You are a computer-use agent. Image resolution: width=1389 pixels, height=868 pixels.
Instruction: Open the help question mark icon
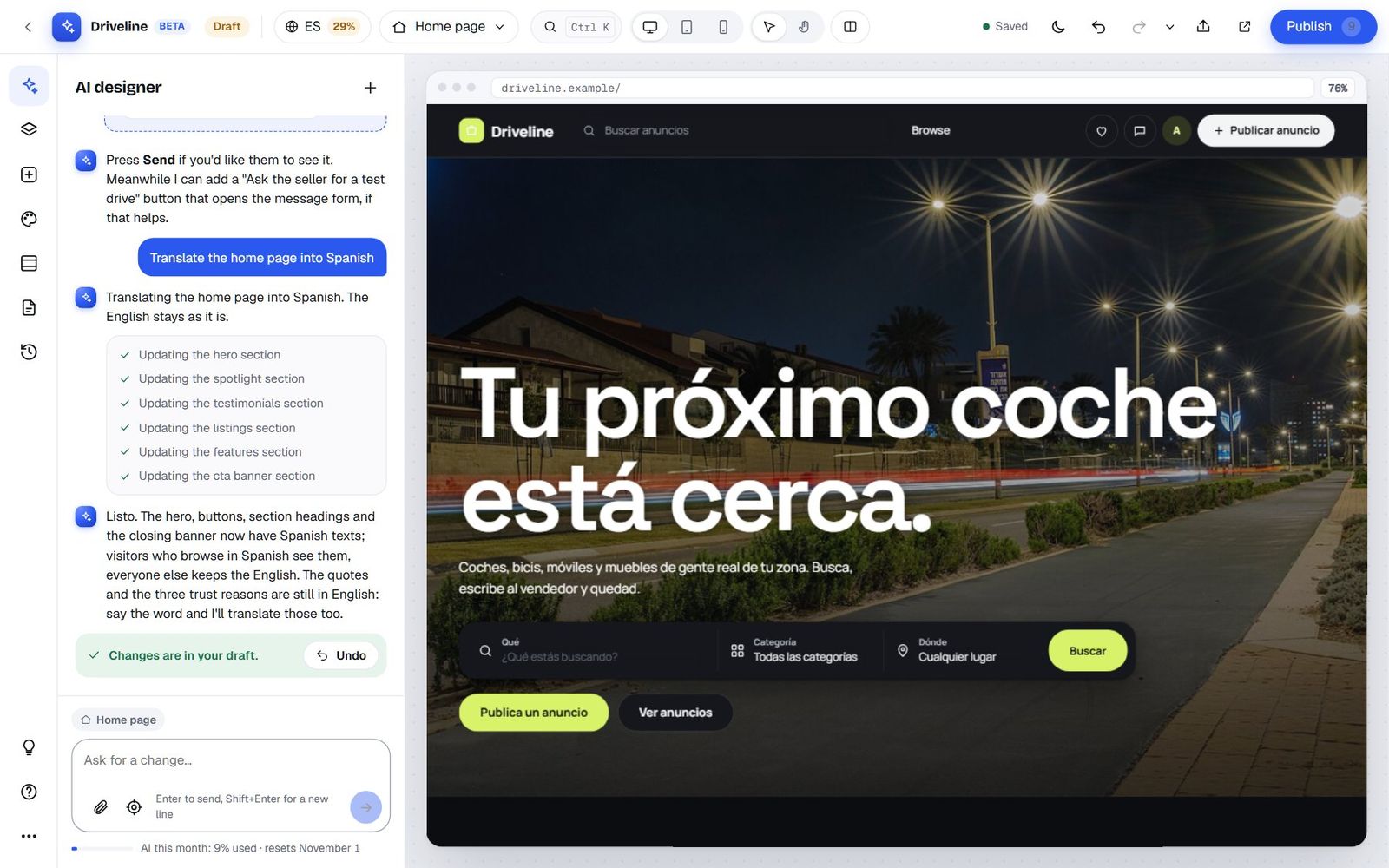(29, 792)
